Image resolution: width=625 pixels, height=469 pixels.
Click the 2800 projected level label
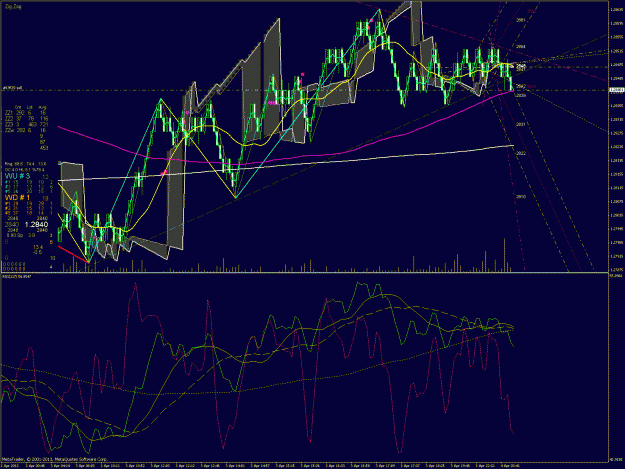(x=521, y=196)
